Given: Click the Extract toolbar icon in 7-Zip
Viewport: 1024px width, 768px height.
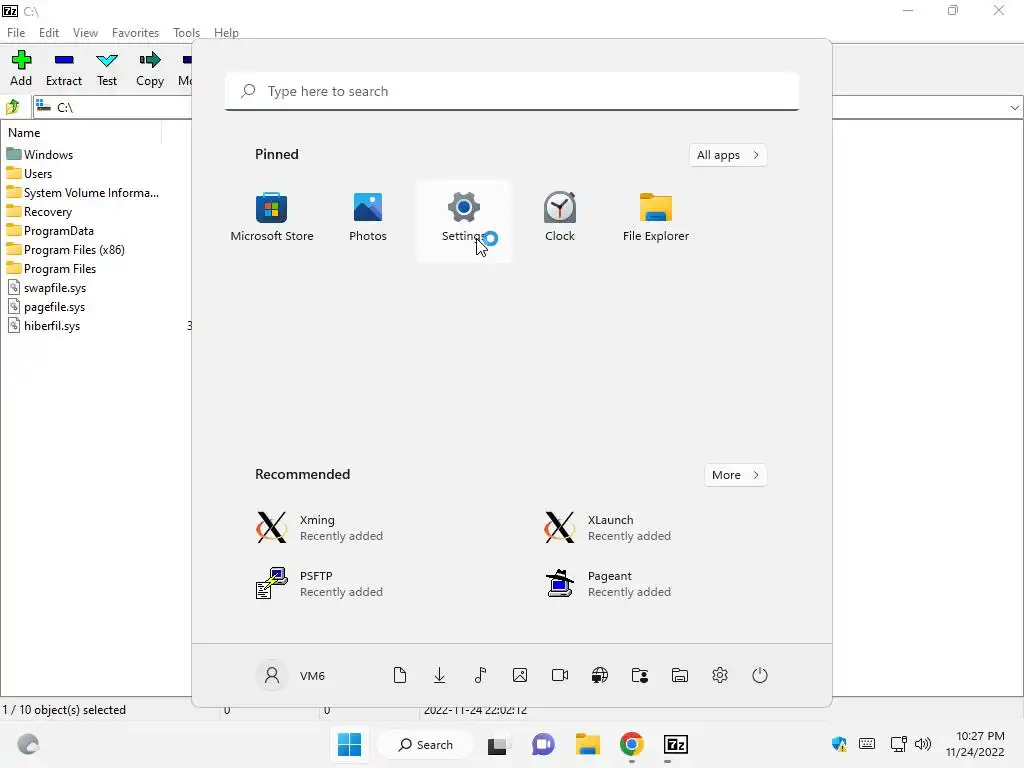Looking at the screenshot, I should click(x=63, y=69).
